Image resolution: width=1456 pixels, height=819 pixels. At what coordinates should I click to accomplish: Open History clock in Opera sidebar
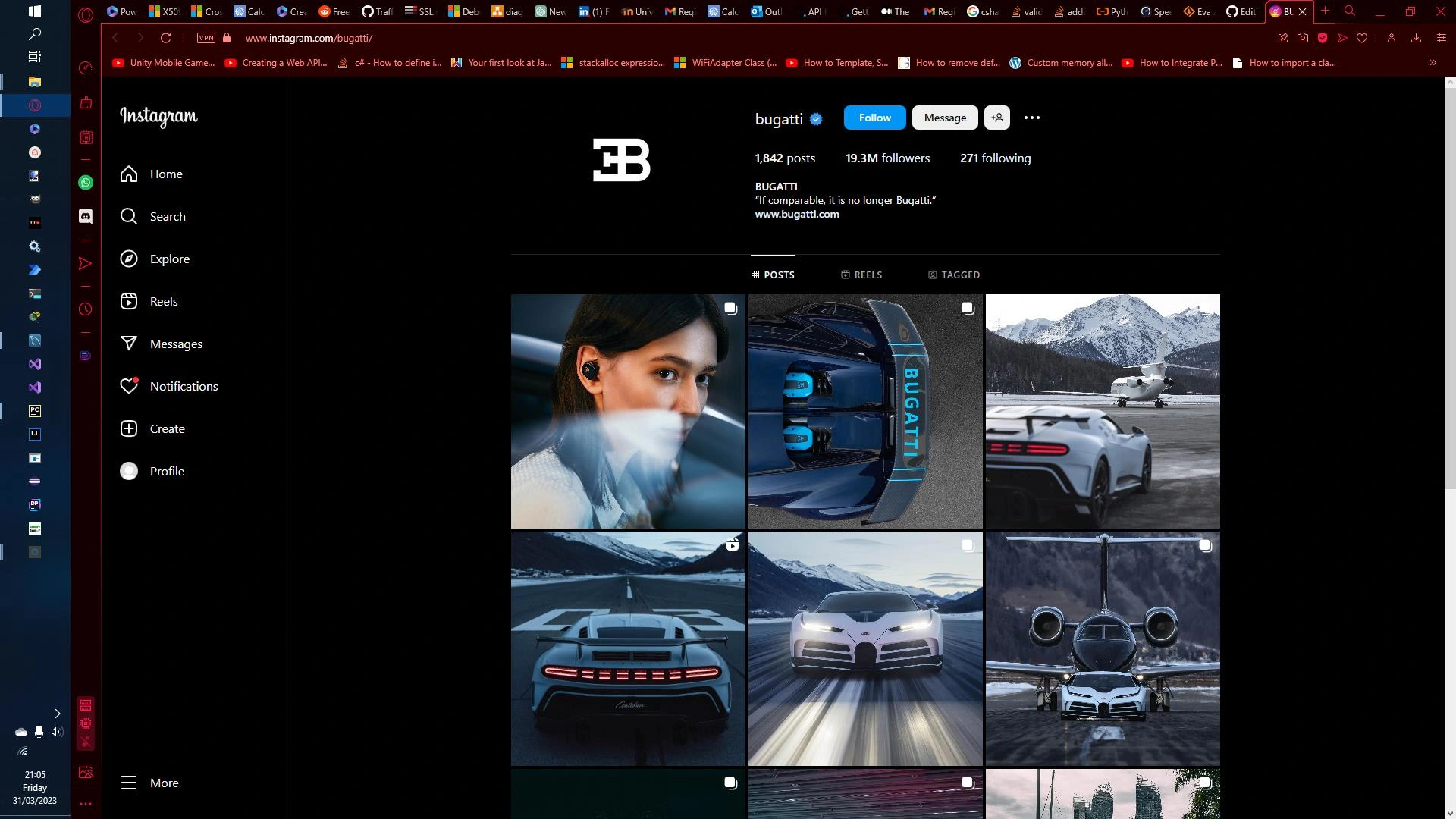tap(86, 309)
